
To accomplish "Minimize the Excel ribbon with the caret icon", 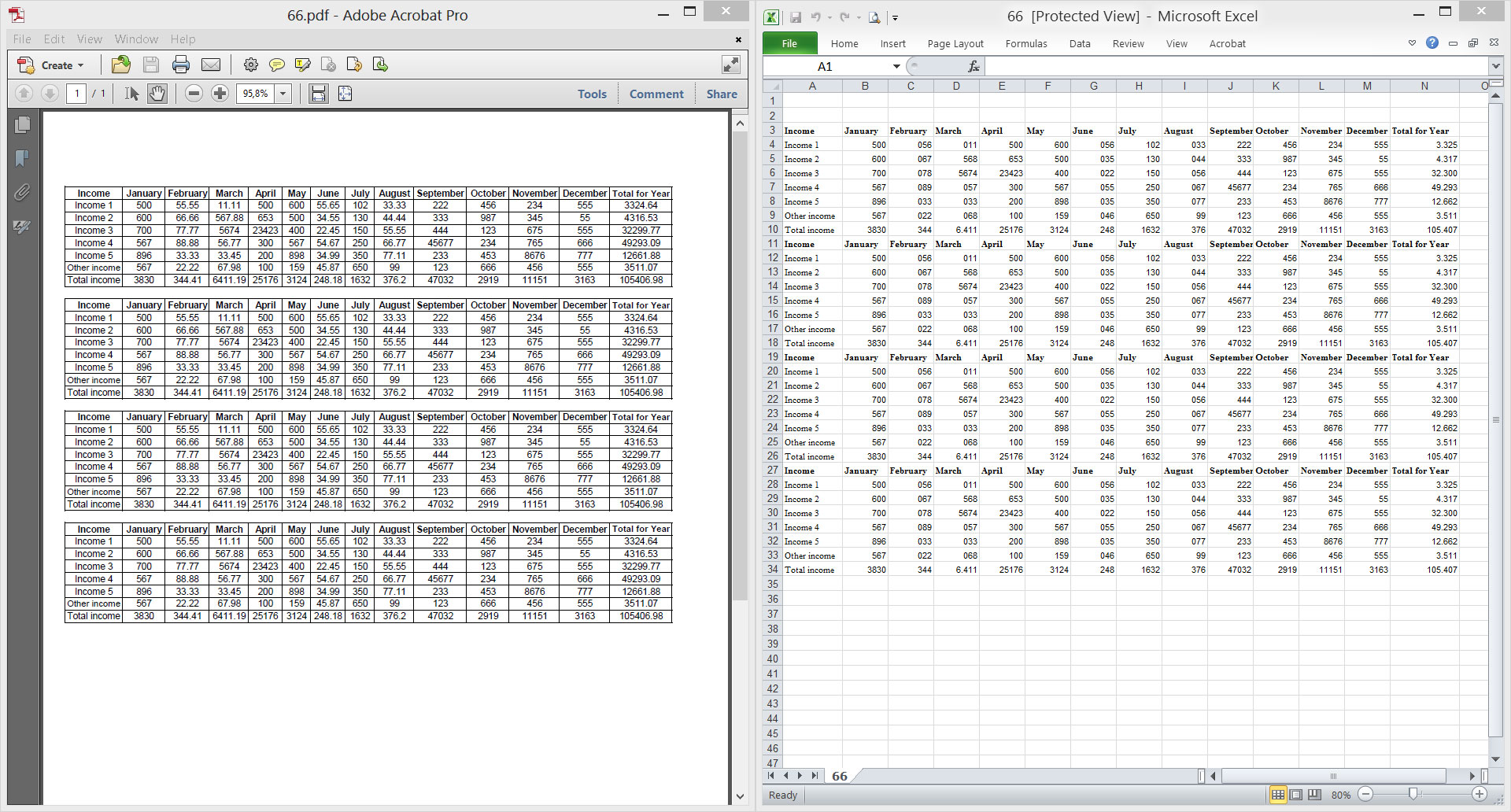I will 1412,43.
